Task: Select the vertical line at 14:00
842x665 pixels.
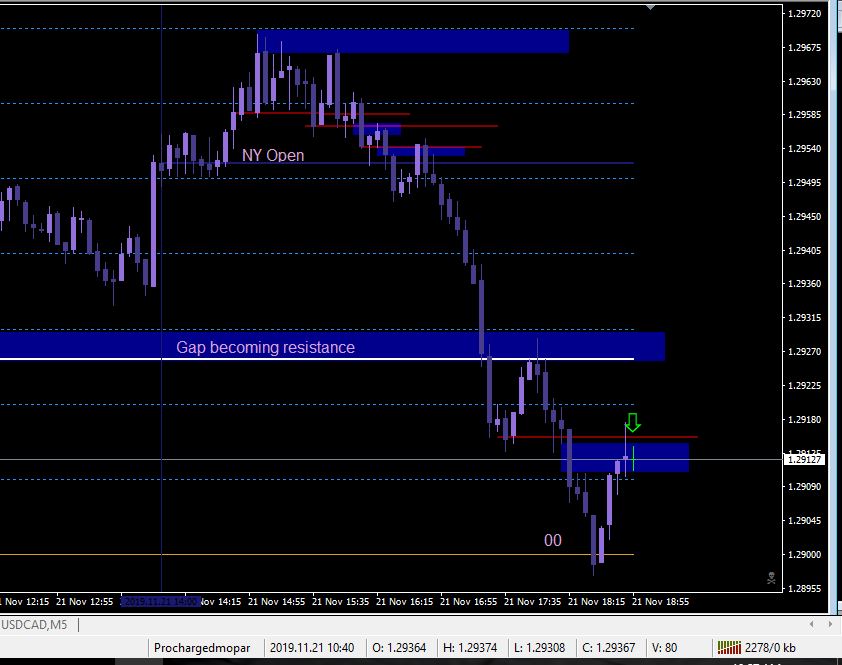Action: [162, 301]
